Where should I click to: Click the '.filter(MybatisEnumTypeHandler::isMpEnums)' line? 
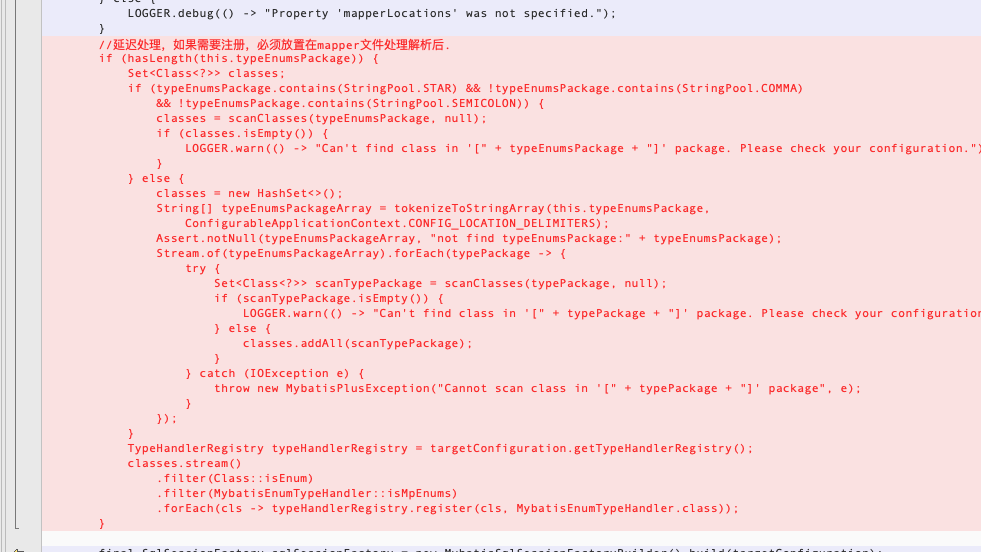coord(307,494)
